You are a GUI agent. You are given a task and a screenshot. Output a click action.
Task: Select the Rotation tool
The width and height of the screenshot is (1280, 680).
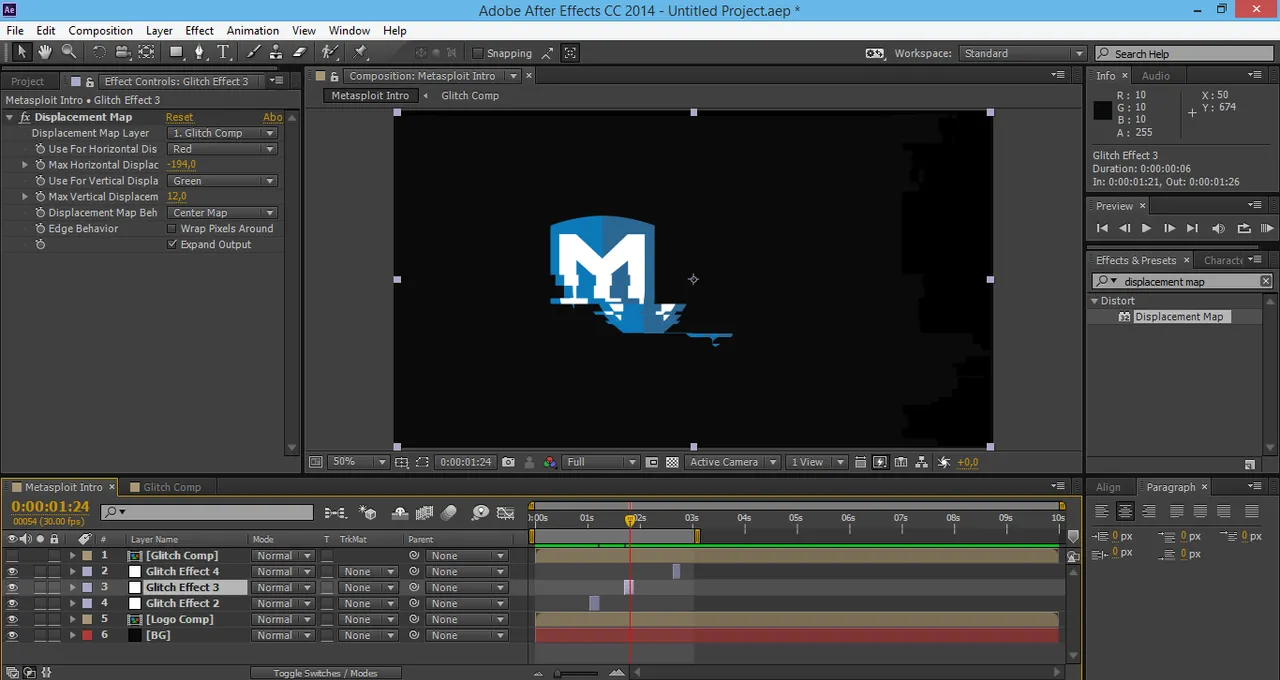(99, 52)
